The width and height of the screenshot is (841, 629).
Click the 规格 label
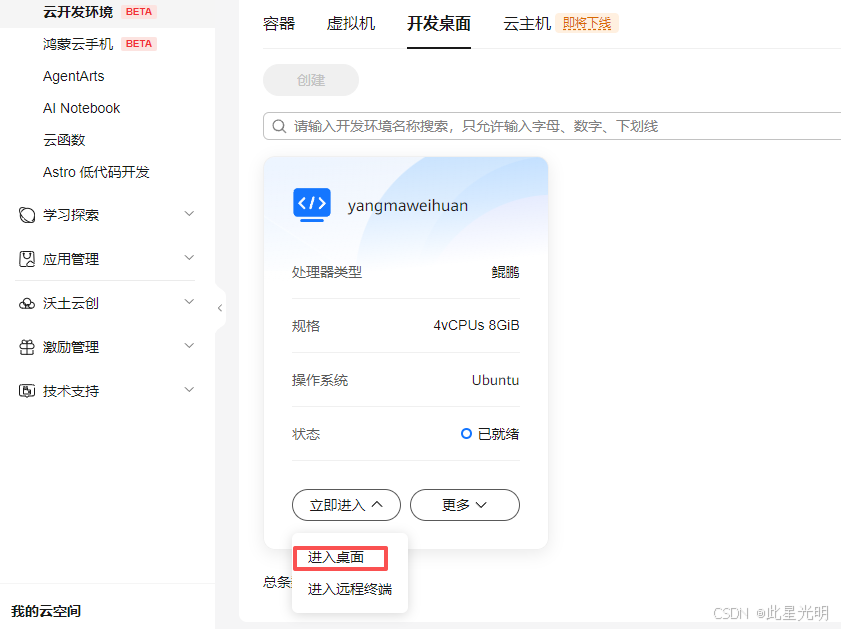coord(306,325)
